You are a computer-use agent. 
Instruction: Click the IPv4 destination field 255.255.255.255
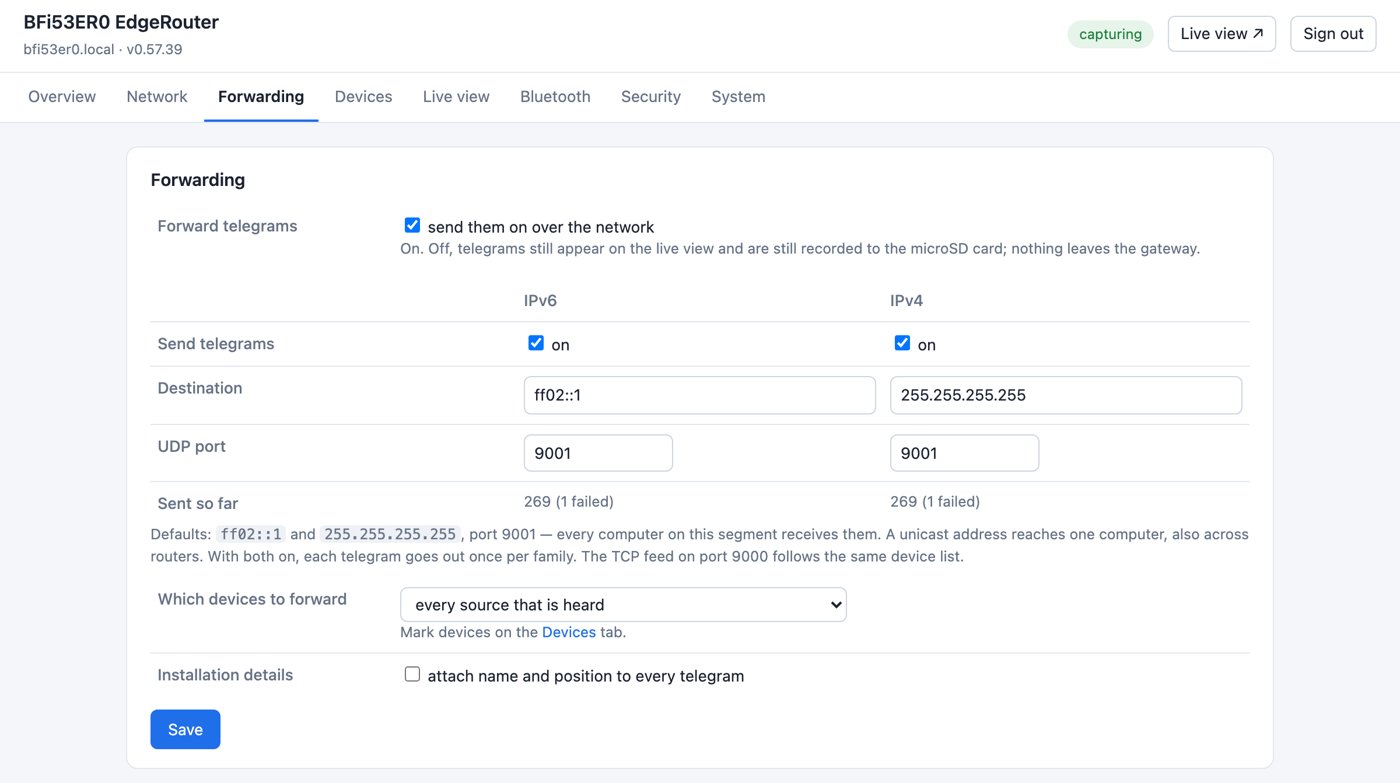click(1066, 395)
